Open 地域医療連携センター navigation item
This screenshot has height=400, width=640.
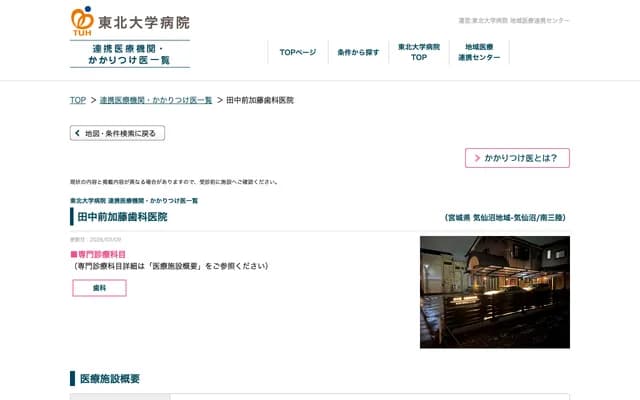point(479,52)
